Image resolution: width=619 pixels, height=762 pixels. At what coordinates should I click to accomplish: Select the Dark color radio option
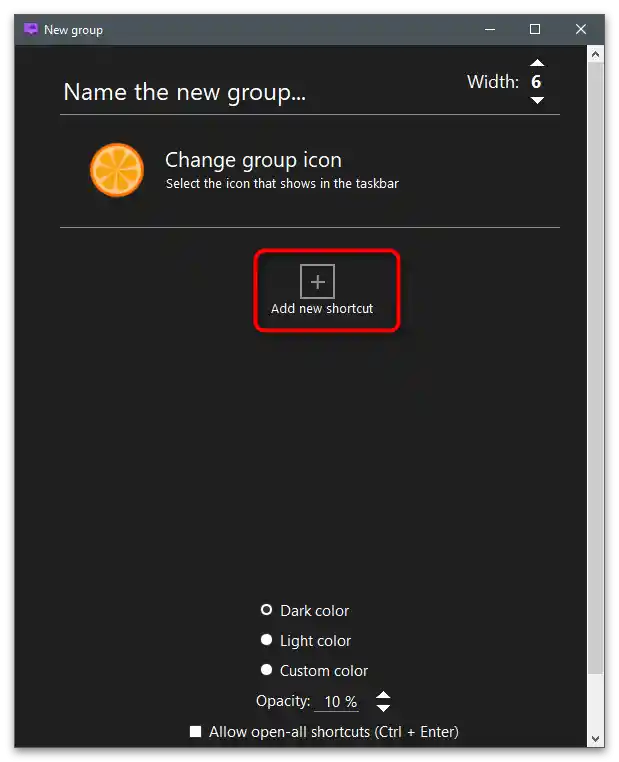(x=266, y=609)
